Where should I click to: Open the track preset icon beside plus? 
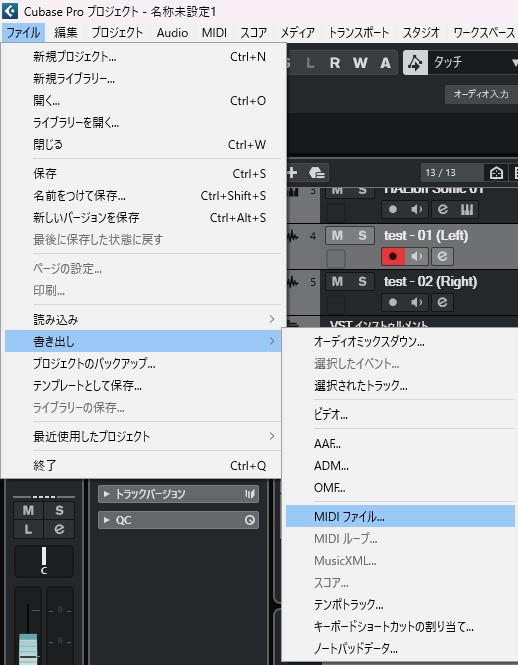(x=317, y=173)
